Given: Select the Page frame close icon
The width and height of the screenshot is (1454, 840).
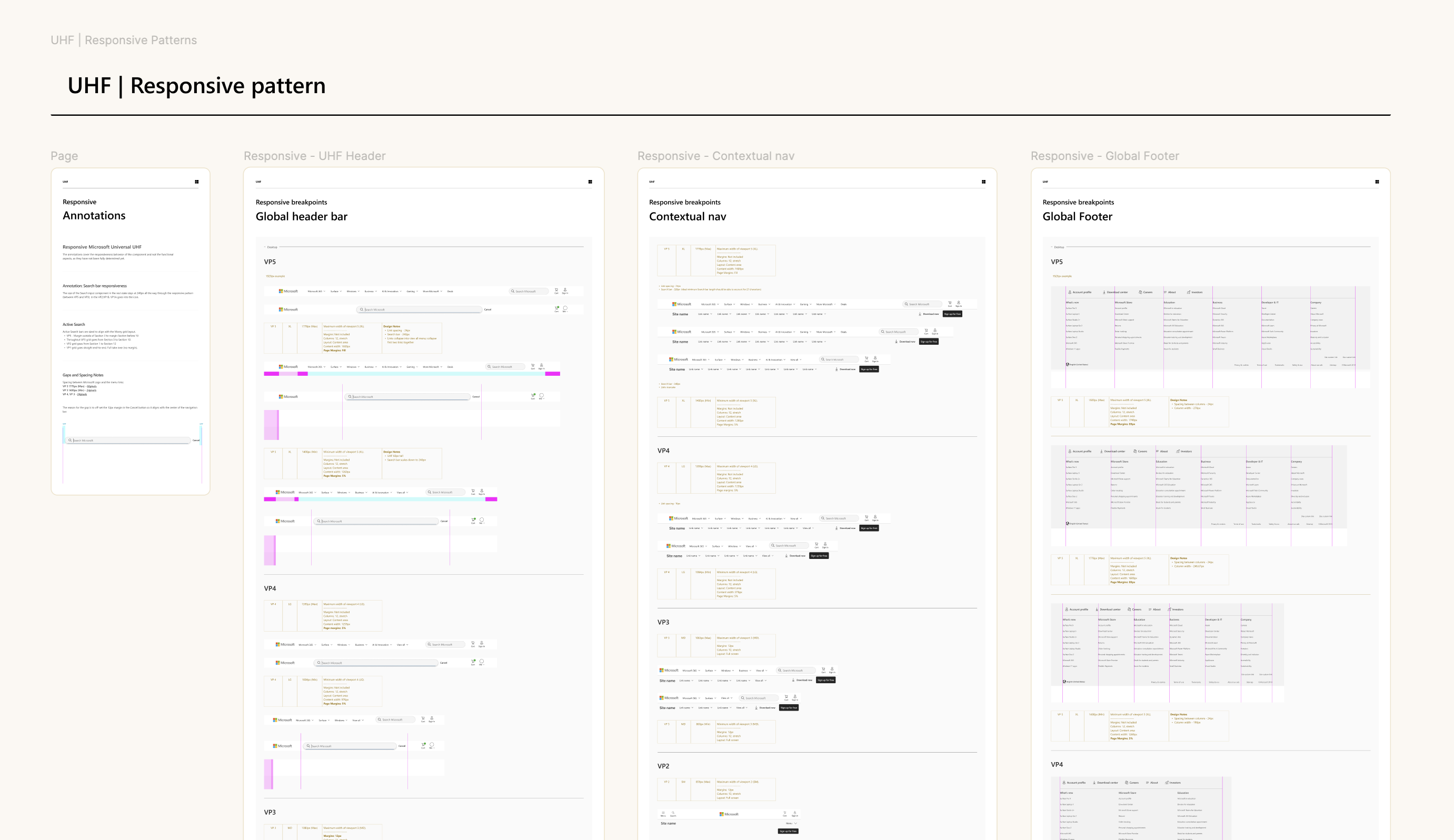Looking at the screenshot, I should click(198, 181).
